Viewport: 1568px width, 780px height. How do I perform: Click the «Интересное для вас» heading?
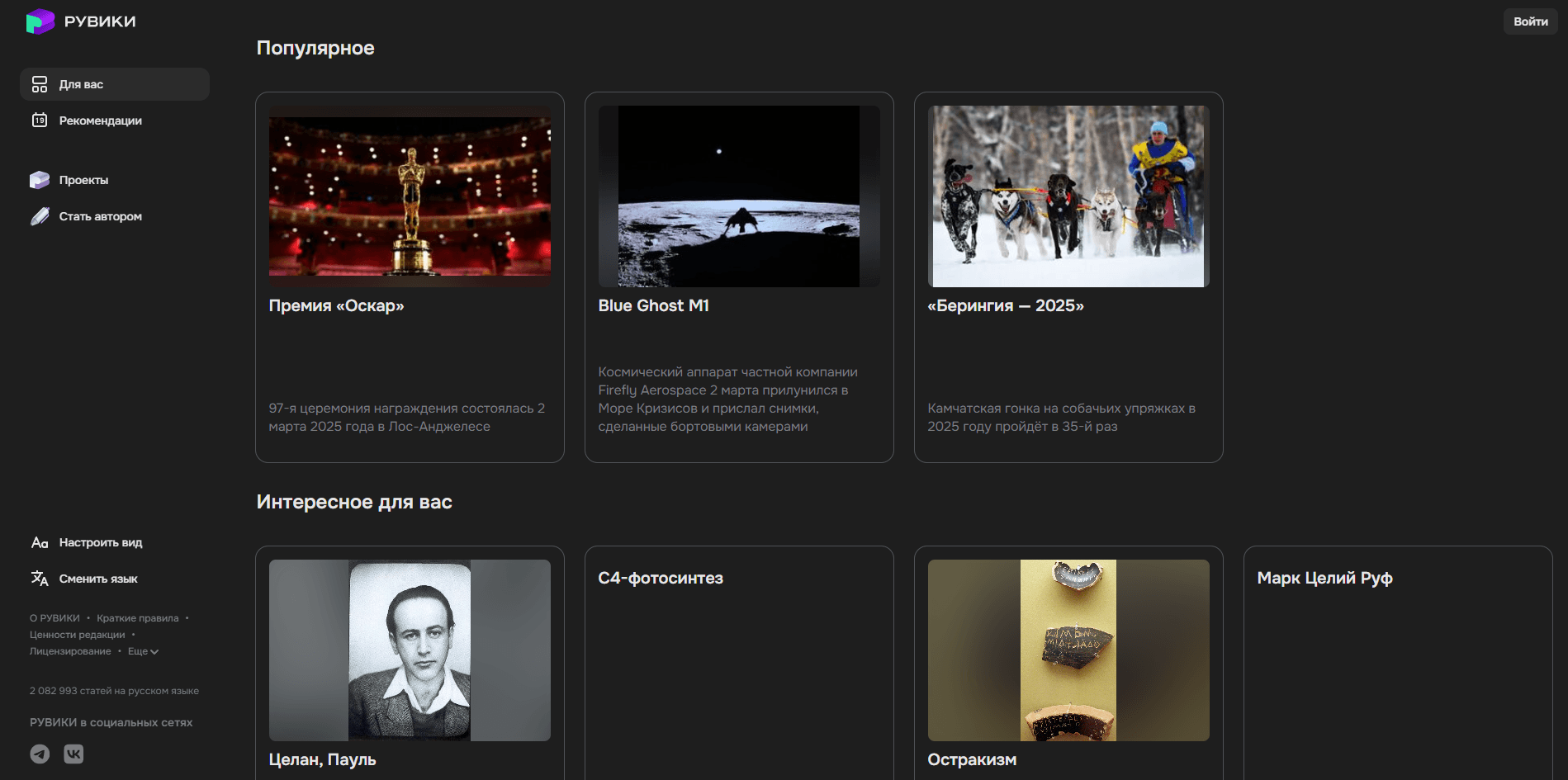click(x=354, y=502)
